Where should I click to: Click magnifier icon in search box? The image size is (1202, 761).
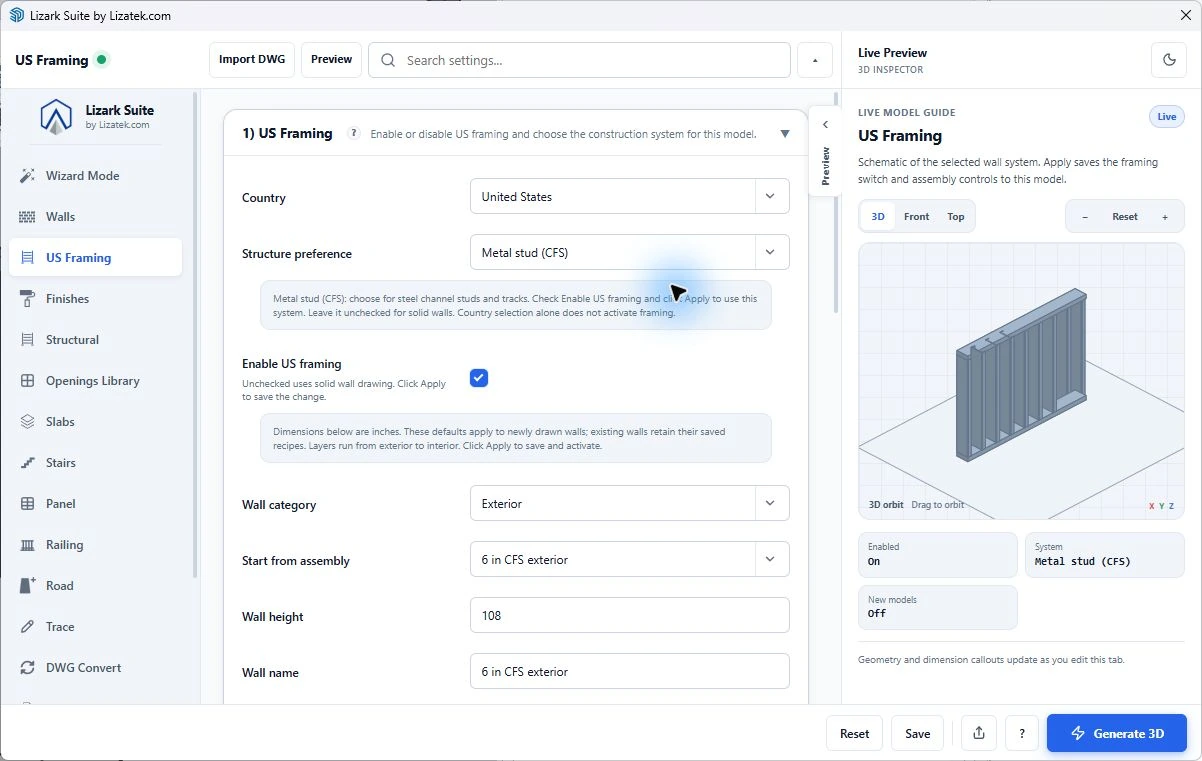[388, 60]
